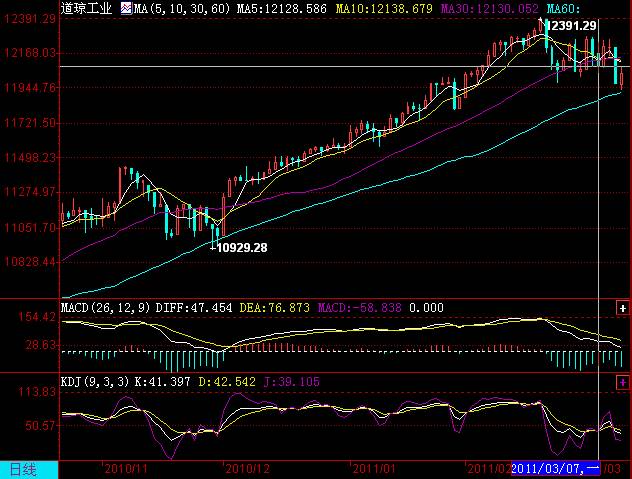Click the MACD(26,12,9) parameter label
The width and height of the screenshot is (632, 479).
coord(106,308)
